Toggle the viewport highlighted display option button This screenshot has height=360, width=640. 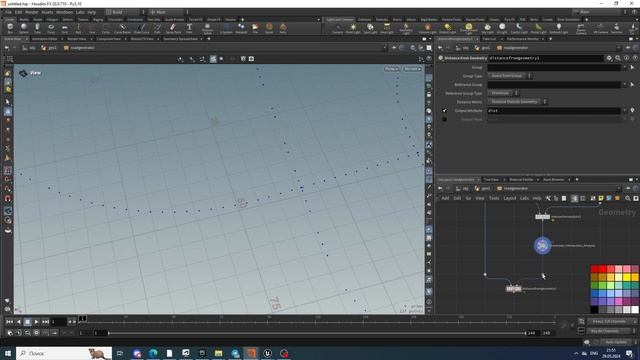pyautogui.click(x=213, y=59)
